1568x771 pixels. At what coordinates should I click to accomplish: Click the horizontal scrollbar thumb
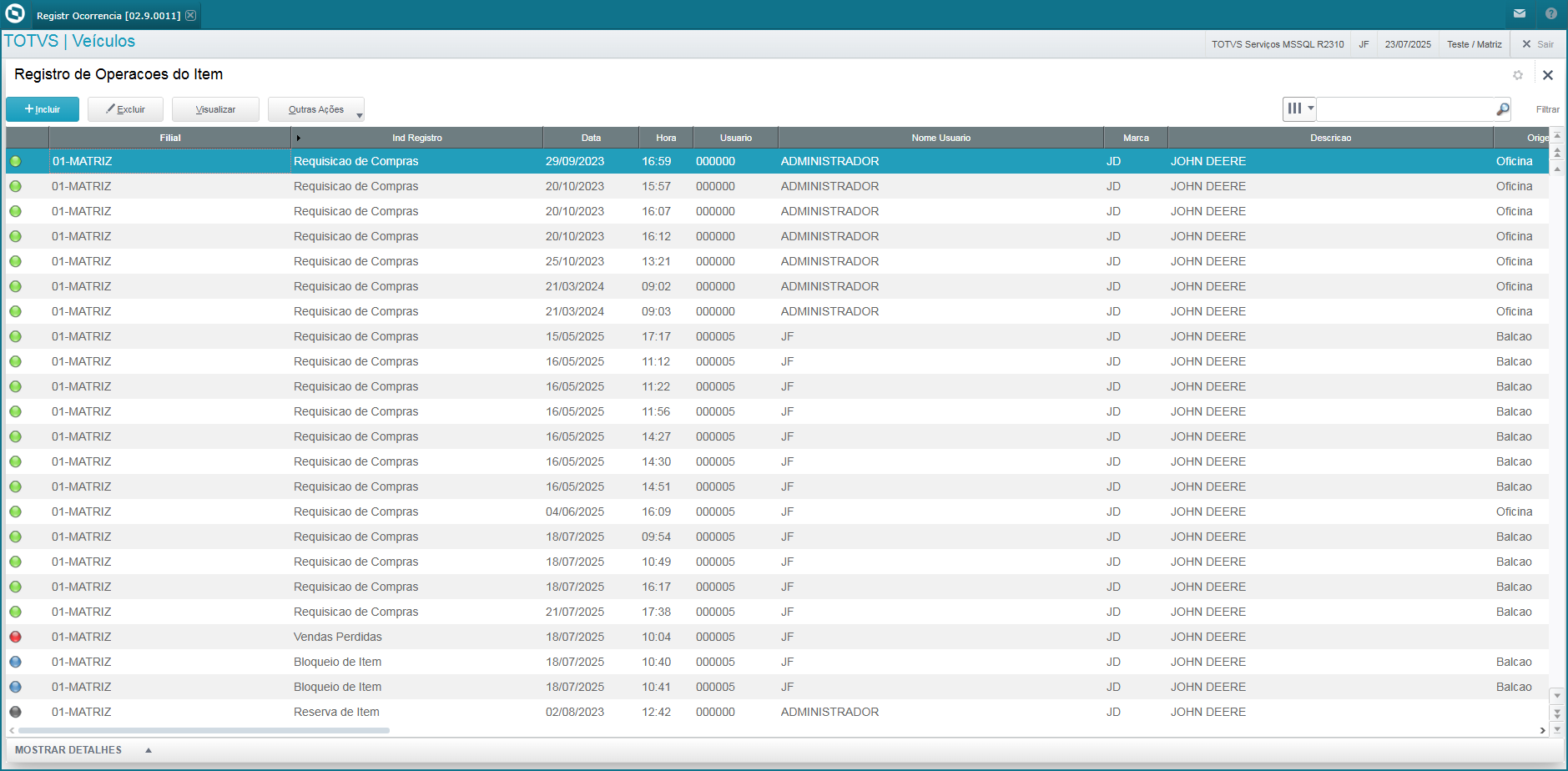pyautogui.click(x=204, y=730)
